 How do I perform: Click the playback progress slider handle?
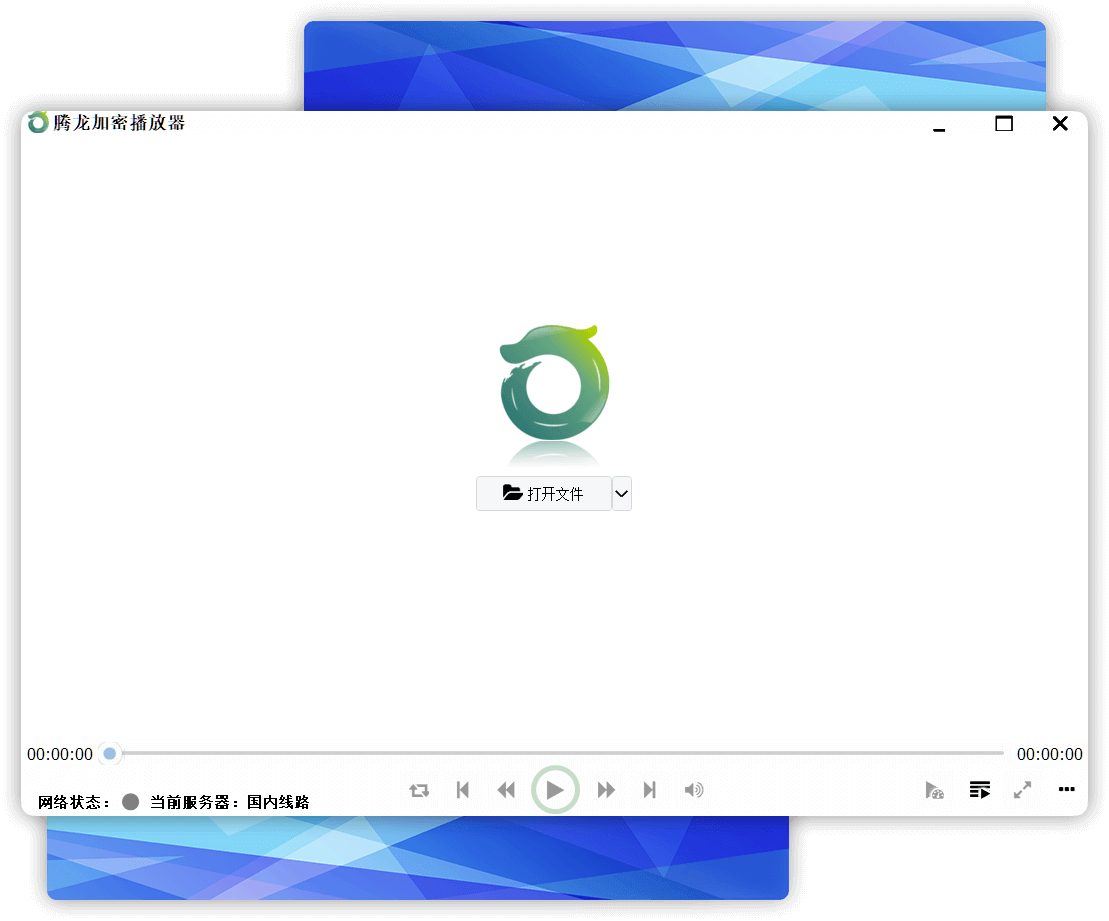click(x=110, y=753)
